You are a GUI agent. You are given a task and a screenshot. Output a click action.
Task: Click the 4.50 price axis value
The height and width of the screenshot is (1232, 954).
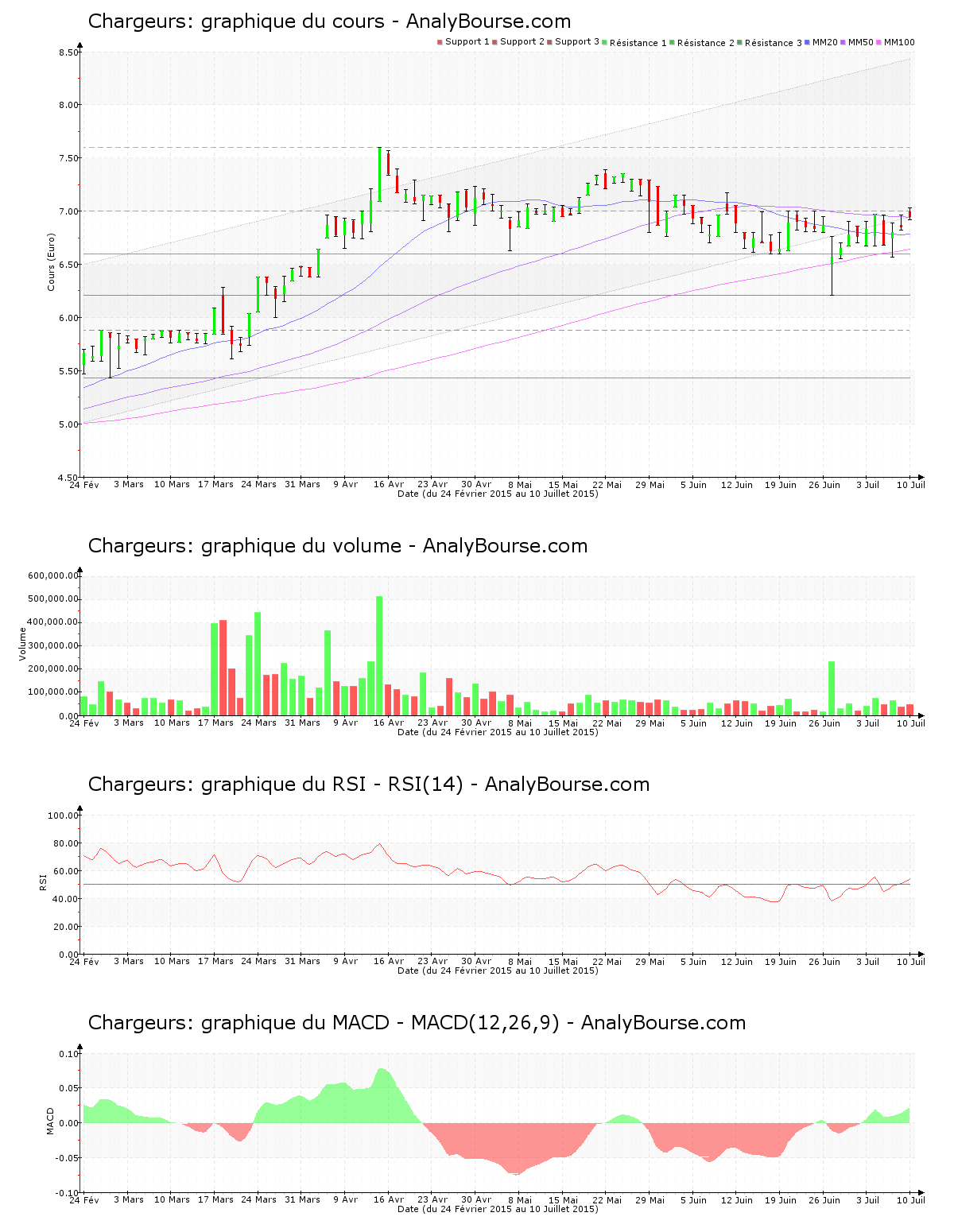[x=68, y=478]
